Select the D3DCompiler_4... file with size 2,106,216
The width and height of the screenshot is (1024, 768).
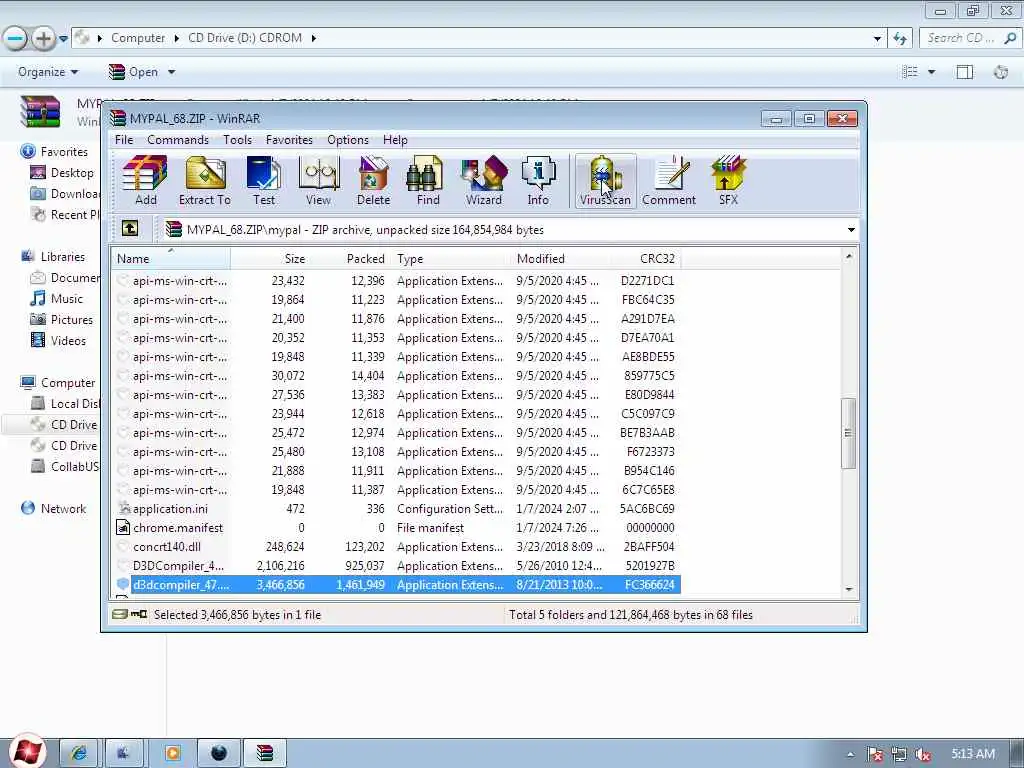pyautogui.click(x=396, y=566)
